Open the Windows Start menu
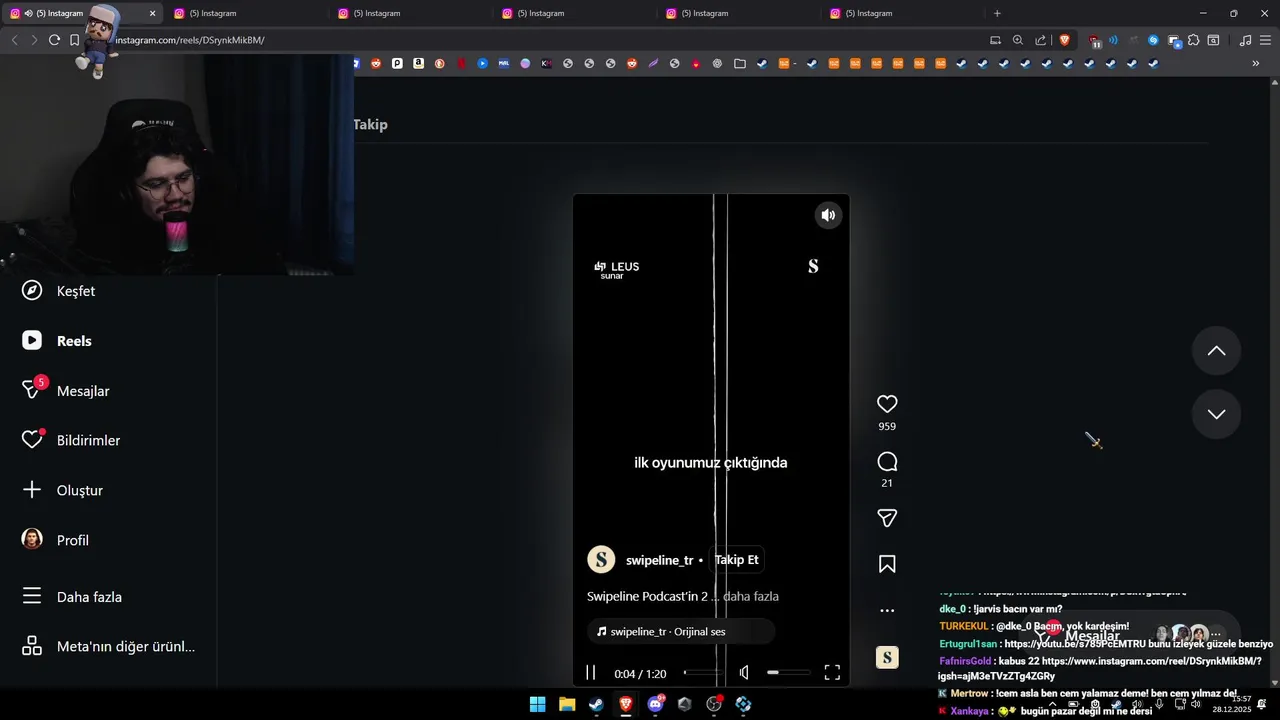Screen dimensions: 1280x720 pos(537,704)
